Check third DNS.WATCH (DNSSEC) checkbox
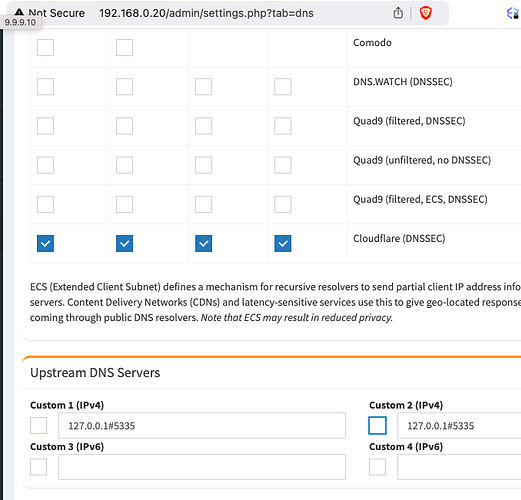This screenshot has height=500, width=521. pyautogui.click(x=203, y=87)
